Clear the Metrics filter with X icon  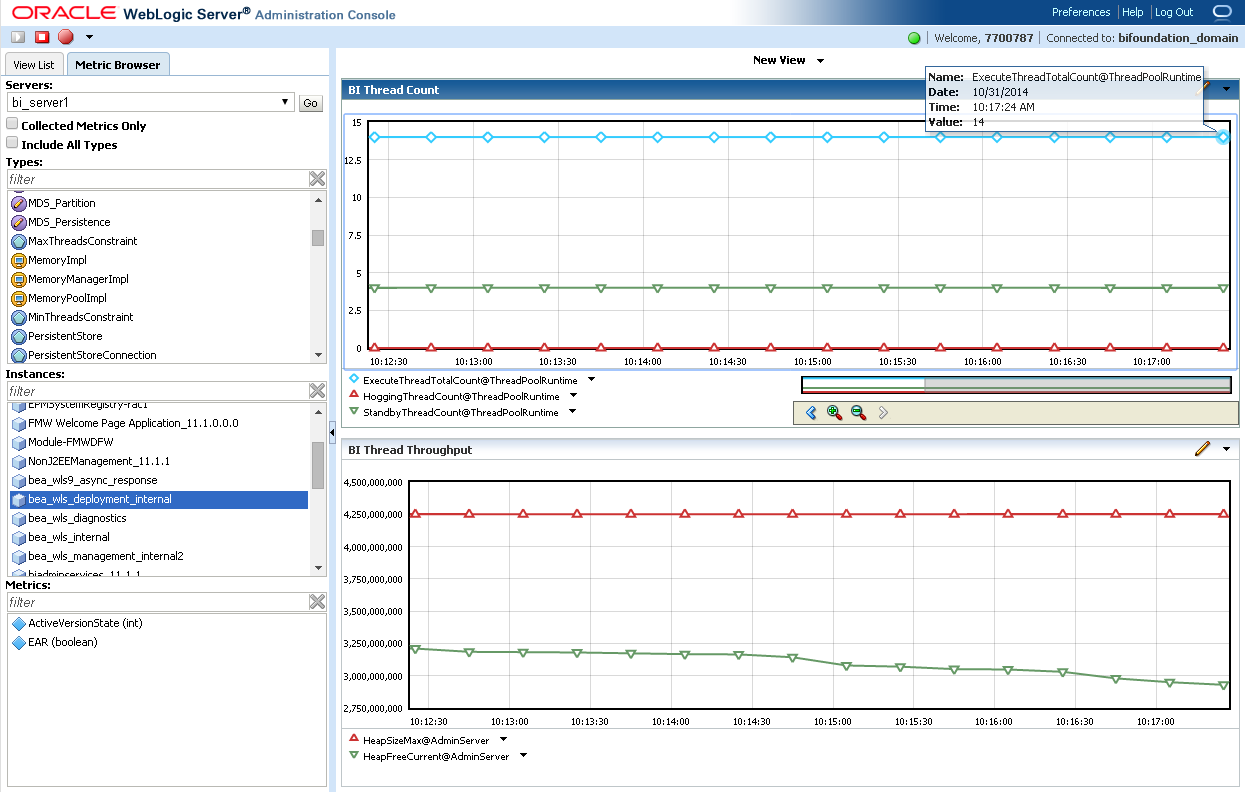[317, 601]
